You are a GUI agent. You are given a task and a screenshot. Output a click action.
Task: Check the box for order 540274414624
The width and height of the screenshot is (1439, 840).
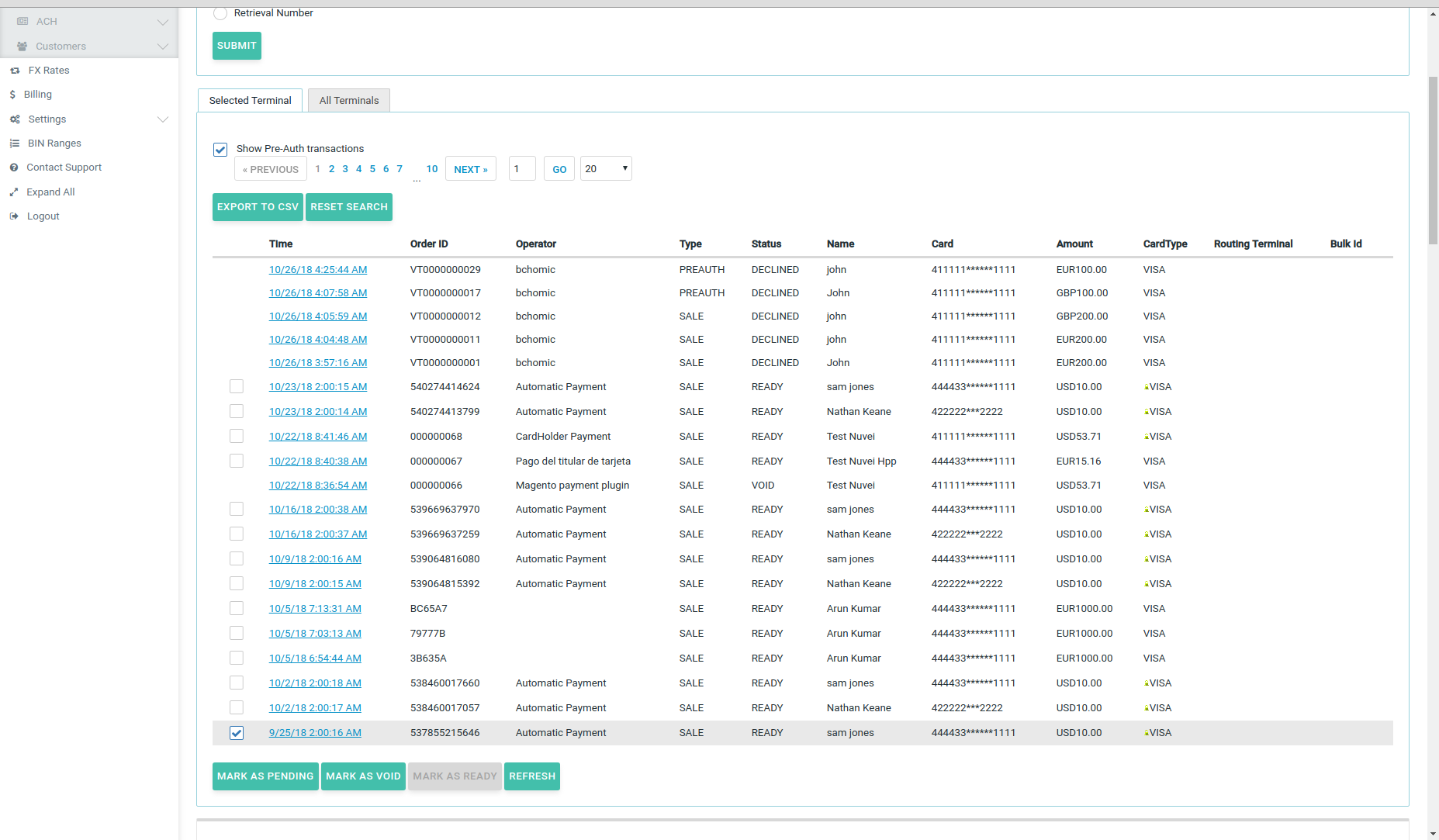pyautogui.click(x=237, y=386)
